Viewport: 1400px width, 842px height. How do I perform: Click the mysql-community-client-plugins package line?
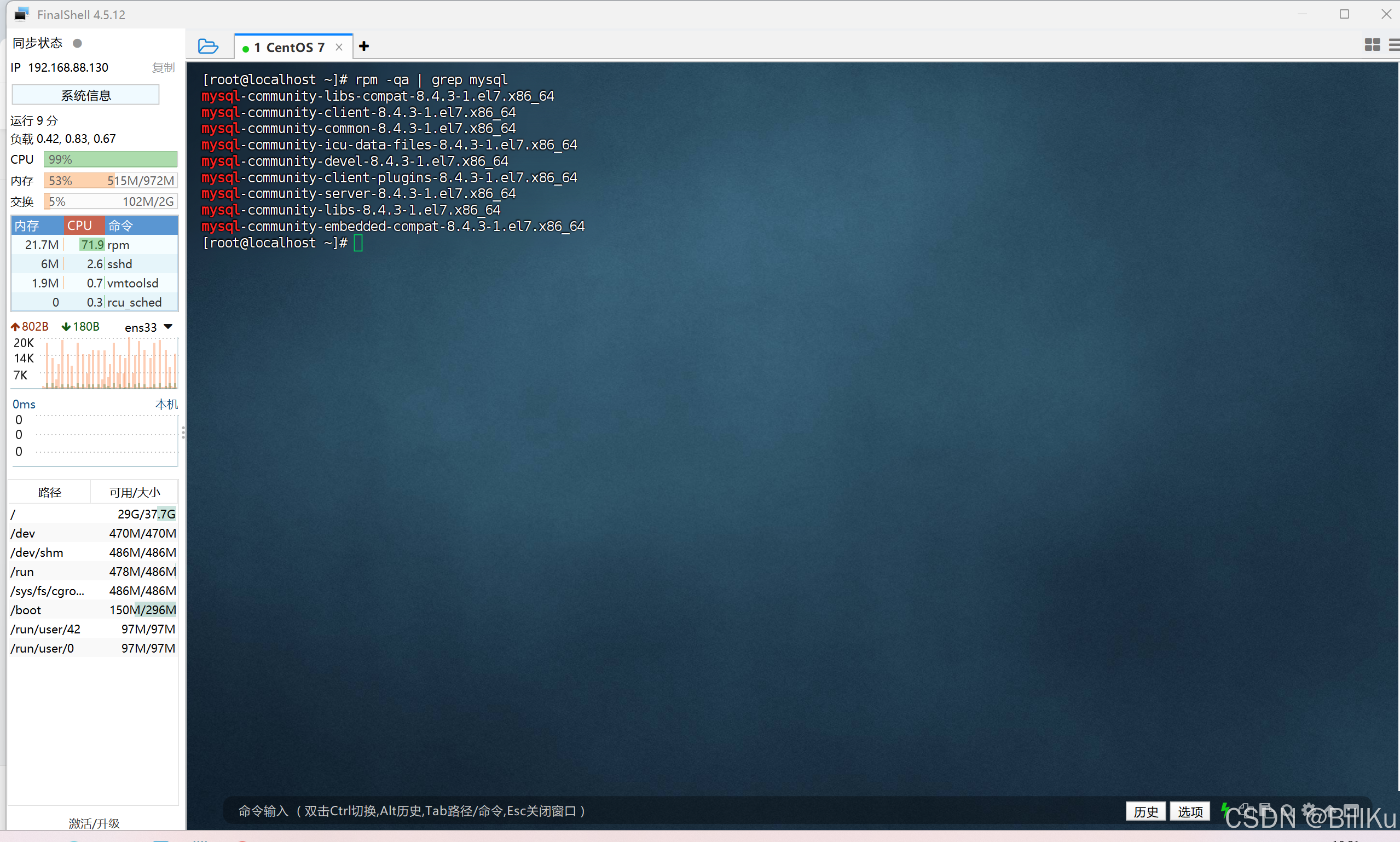389,177
